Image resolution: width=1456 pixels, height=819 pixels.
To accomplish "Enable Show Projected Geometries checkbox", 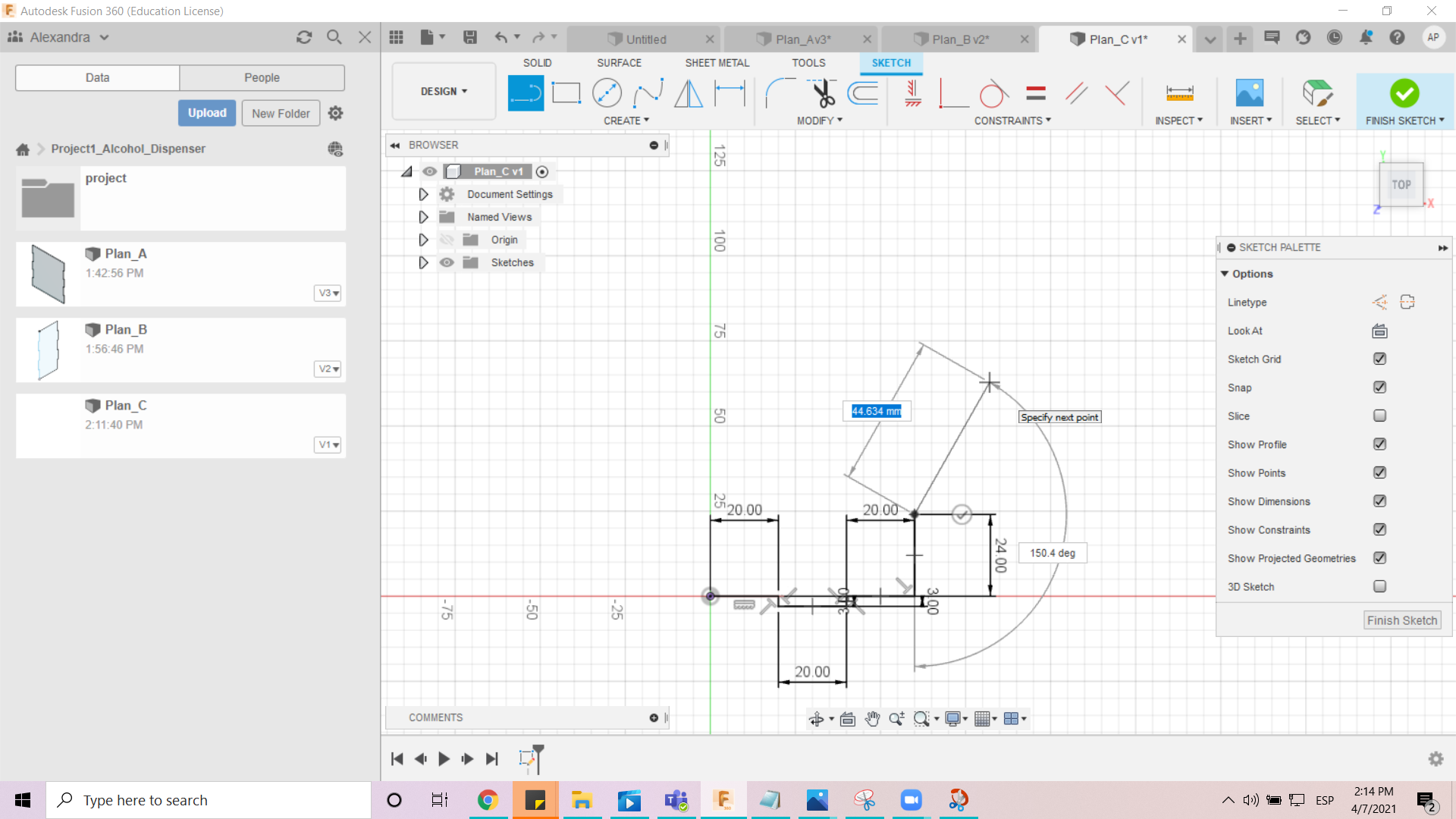I will click(1381, 558).
